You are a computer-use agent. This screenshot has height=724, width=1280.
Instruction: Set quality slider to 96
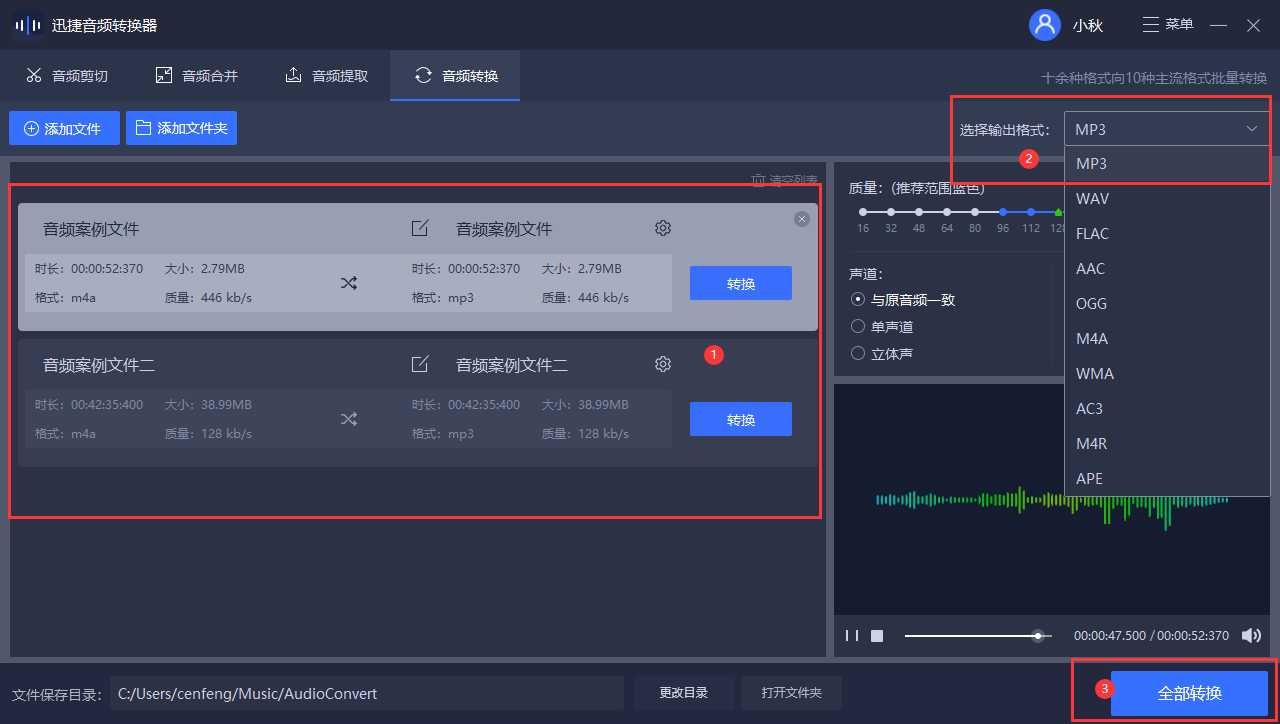[1003, 212]
